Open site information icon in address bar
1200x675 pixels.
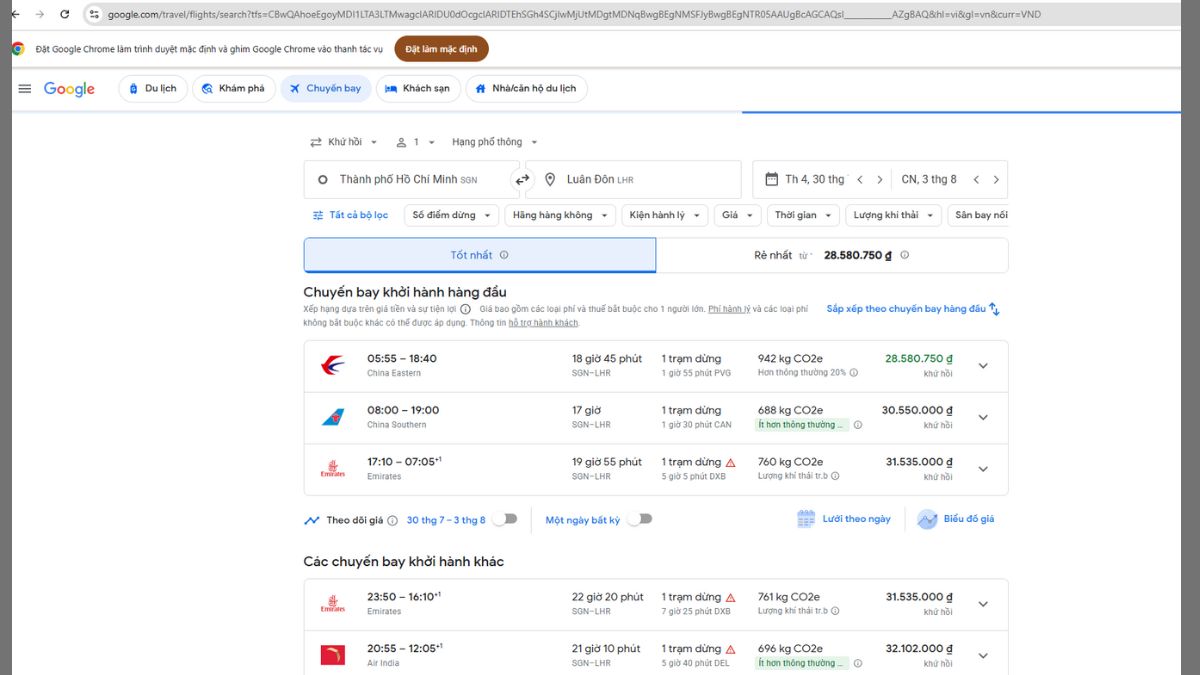(x=94, y=14)
